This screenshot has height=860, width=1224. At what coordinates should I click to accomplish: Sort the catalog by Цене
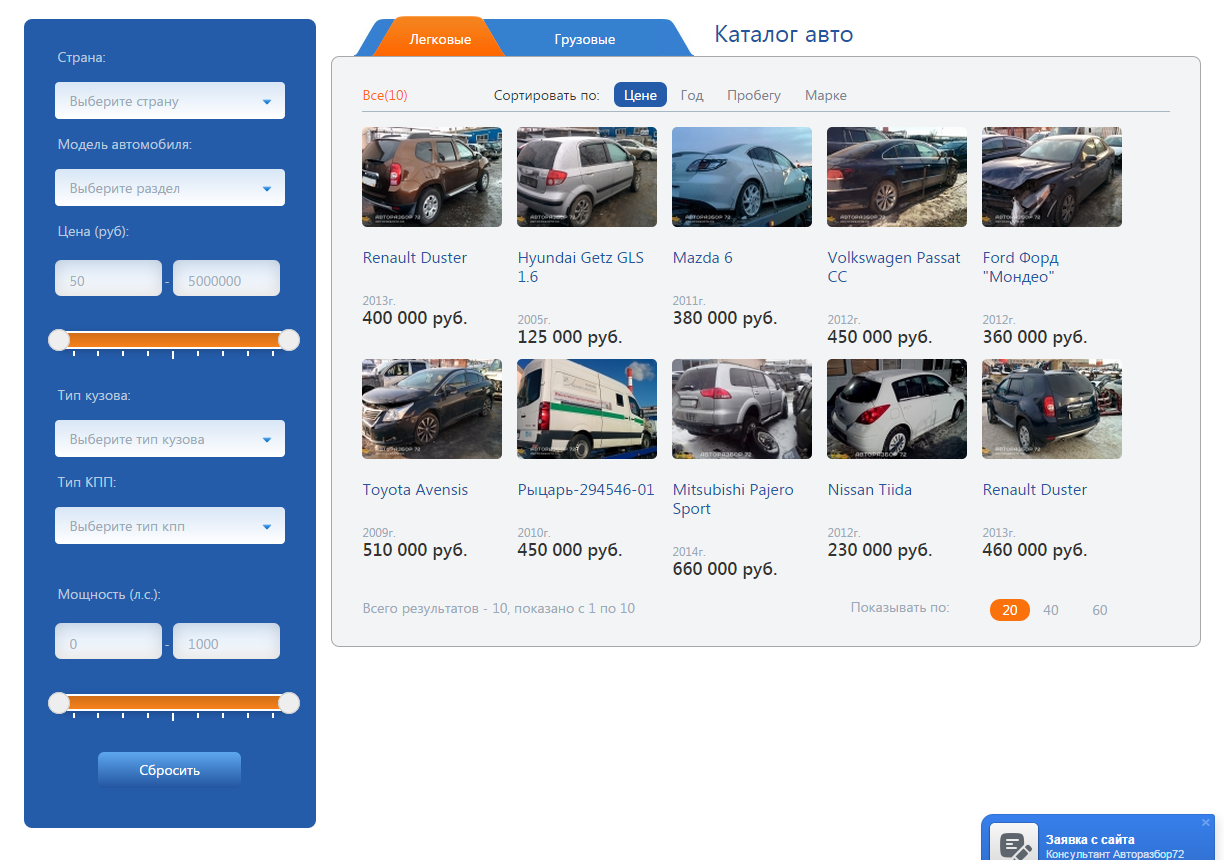(x=640, y=95)
